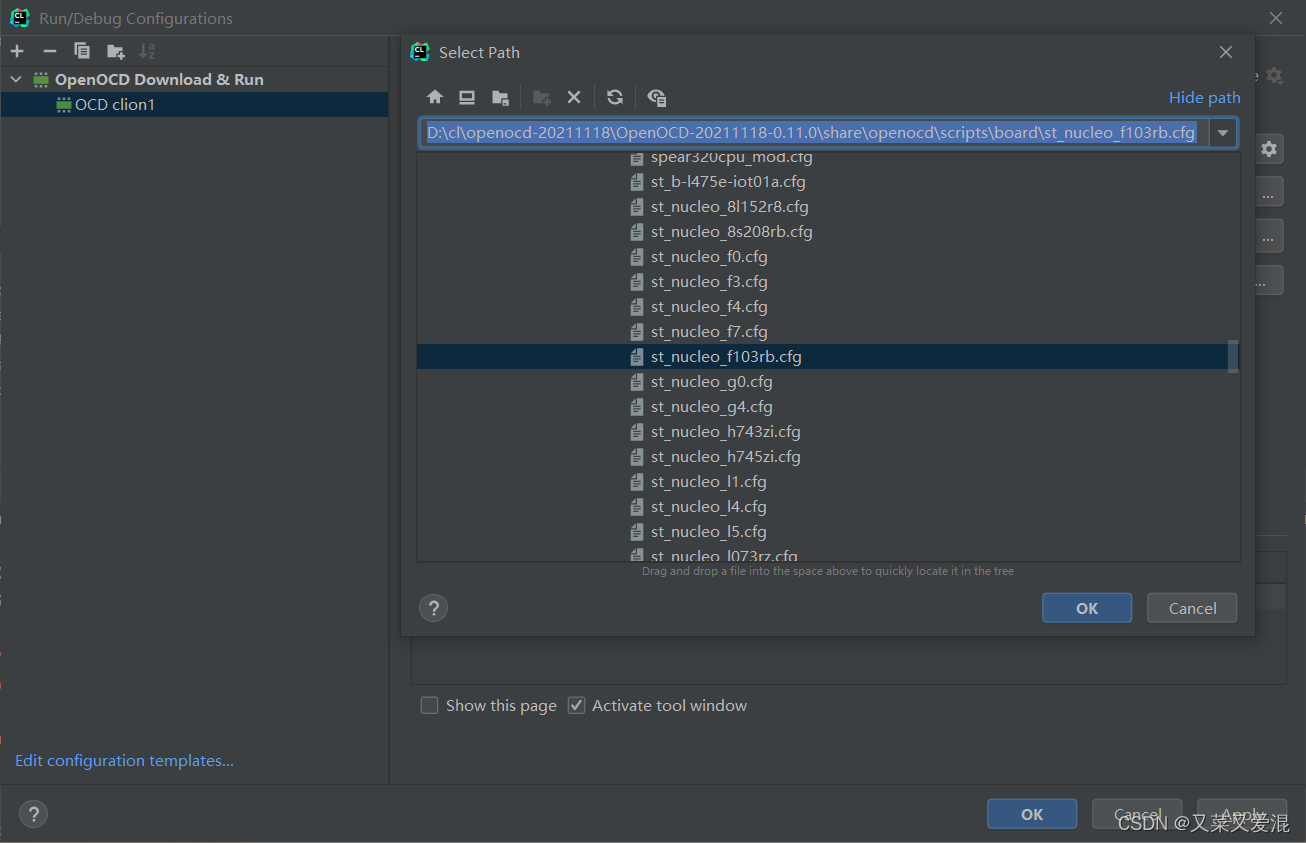The height and width of the screenshot is (843, 1306).
Task: Uncheck Activate tool window checkbox
Action: (576, 705)
